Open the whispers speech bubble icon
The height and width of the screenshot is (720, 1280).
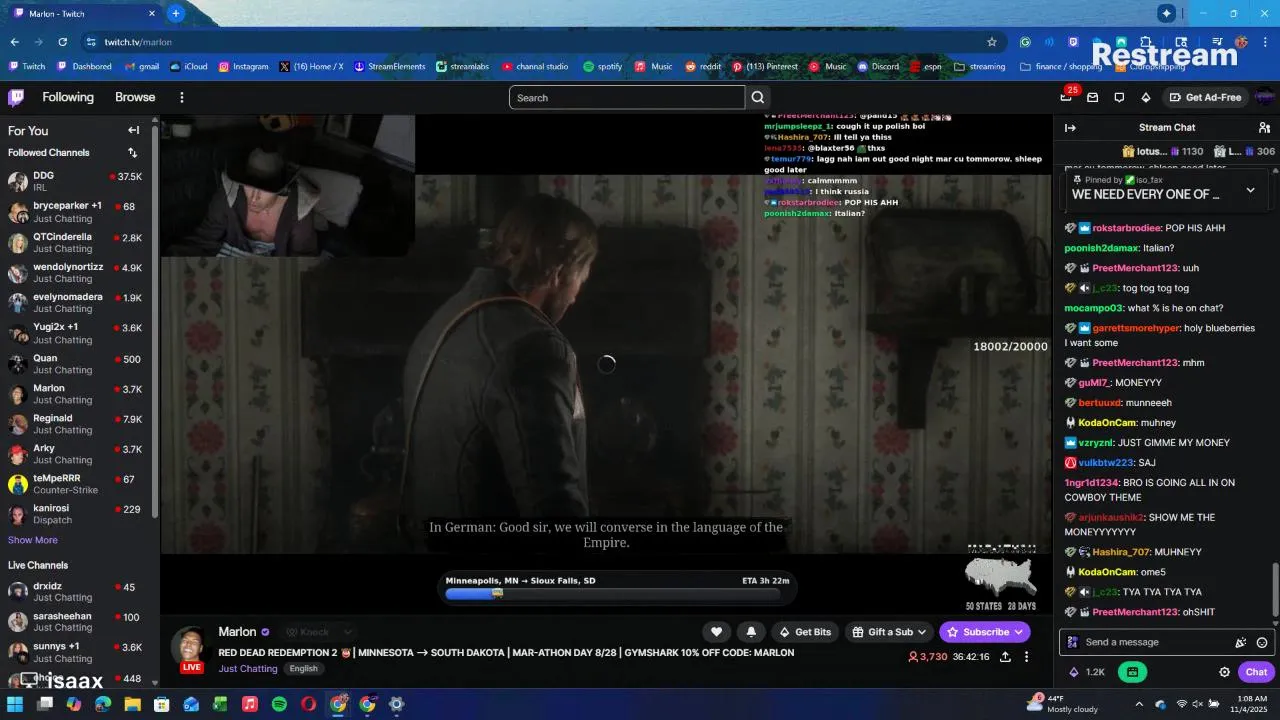click(x=1119, y=97)
